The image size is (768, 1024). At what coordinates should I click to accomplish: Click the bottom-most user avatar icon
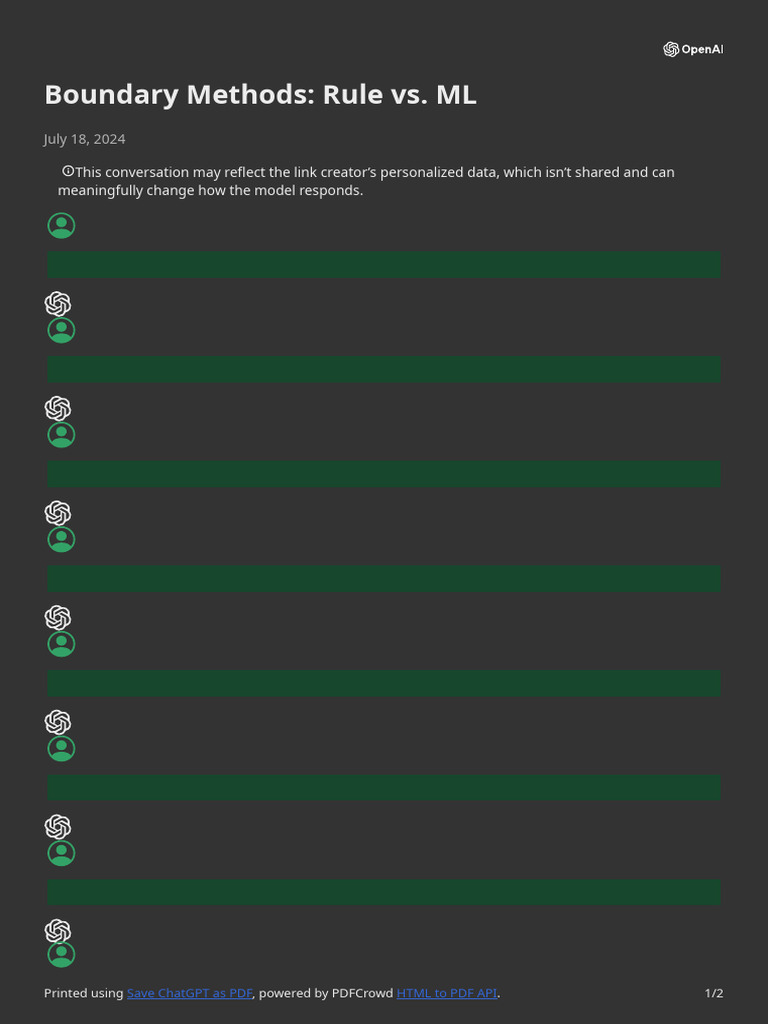pyautogui.click(x=61, y=955)
